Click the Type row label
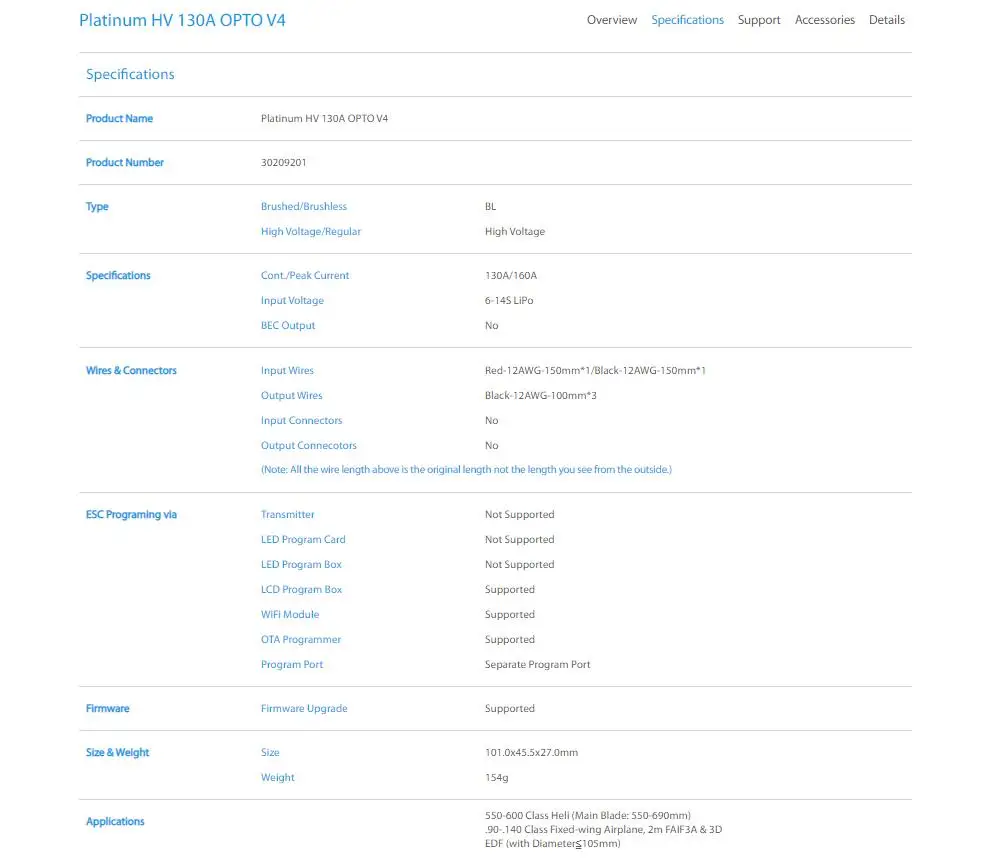Viewport: 1000px width, 859px height. (x=97, y=207)
